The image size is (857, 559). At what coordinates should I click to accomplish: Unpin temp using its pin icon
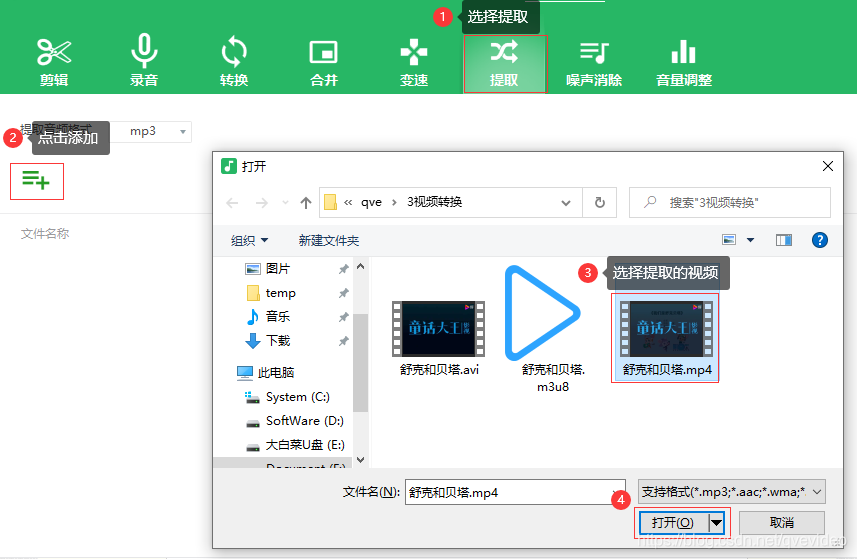pyautogui.click(x=343, y=293)
